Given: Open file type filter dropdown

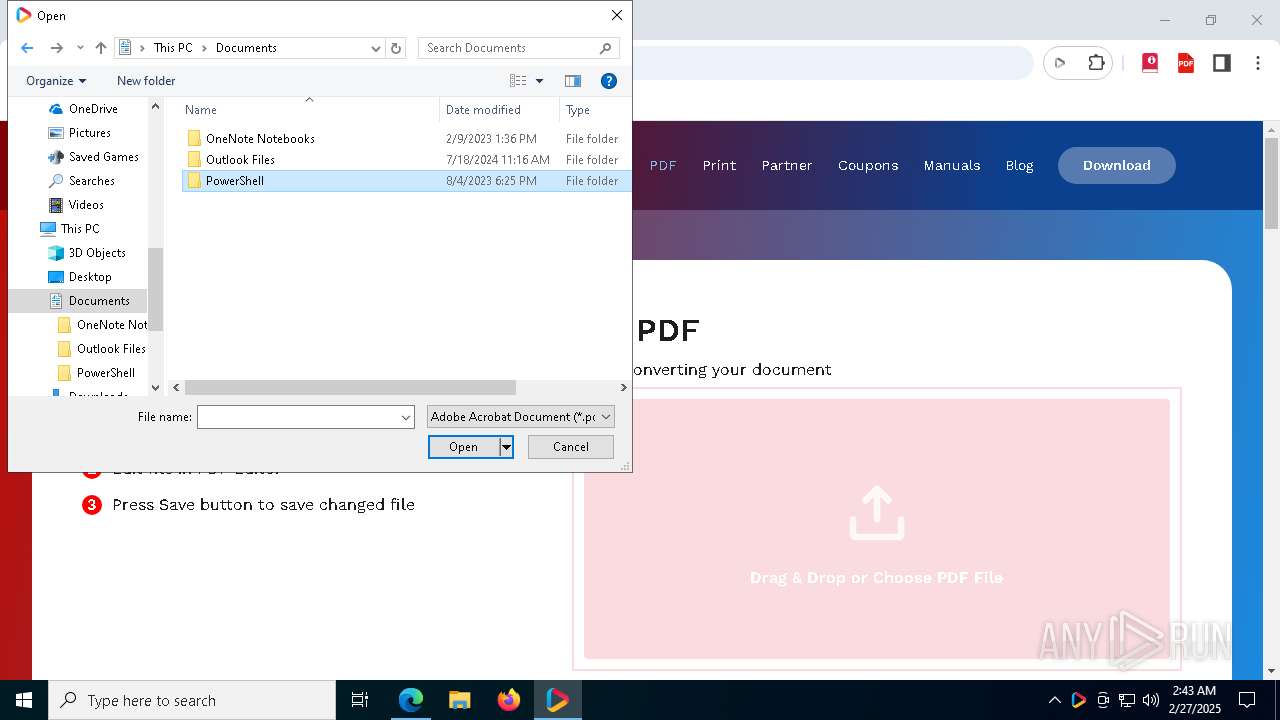Looking at the screenshot, I should (520, 417).
